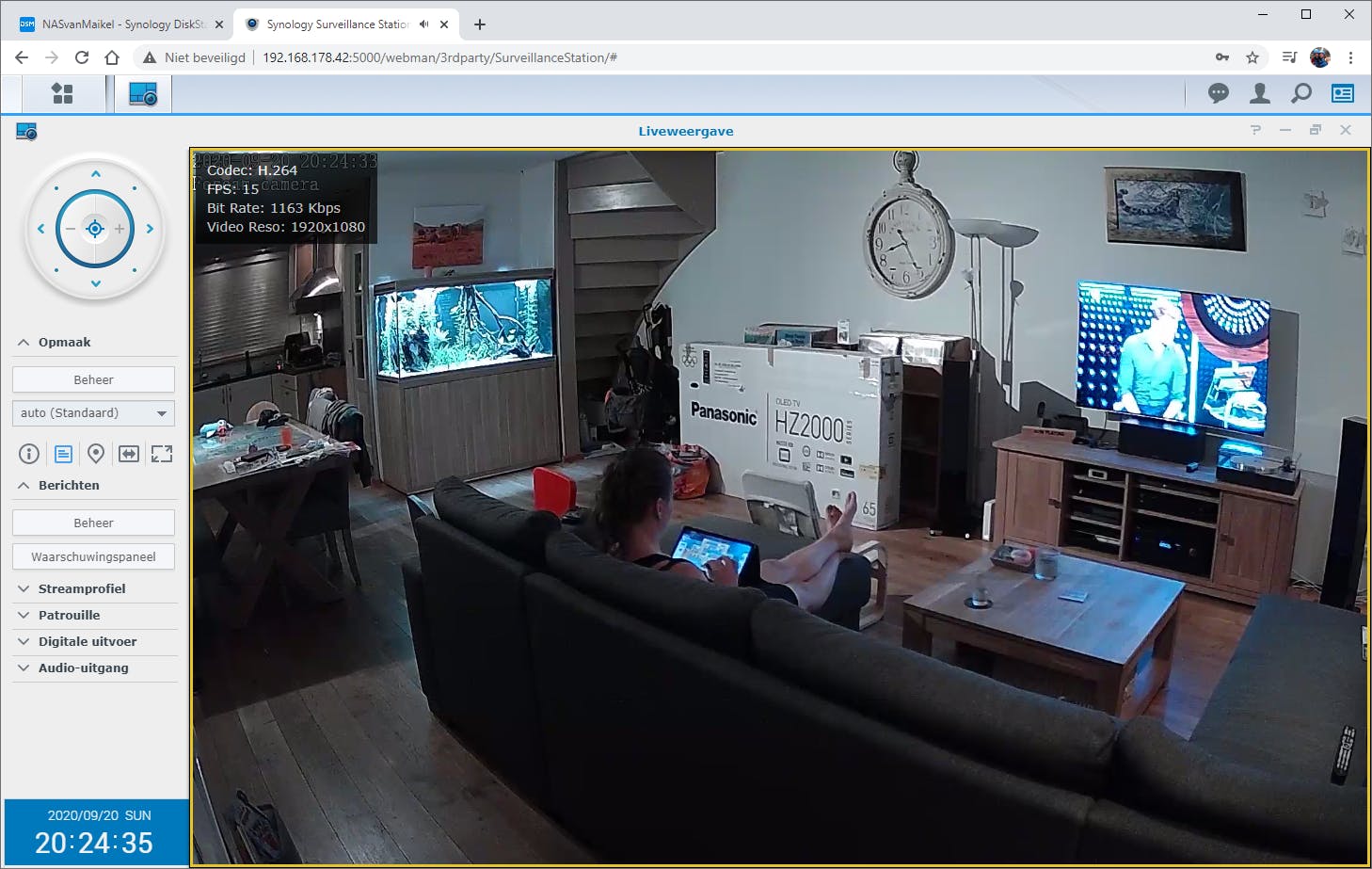
Task: Move camera diagonally up-left with PTZ dot
Action: pos(56,188)
